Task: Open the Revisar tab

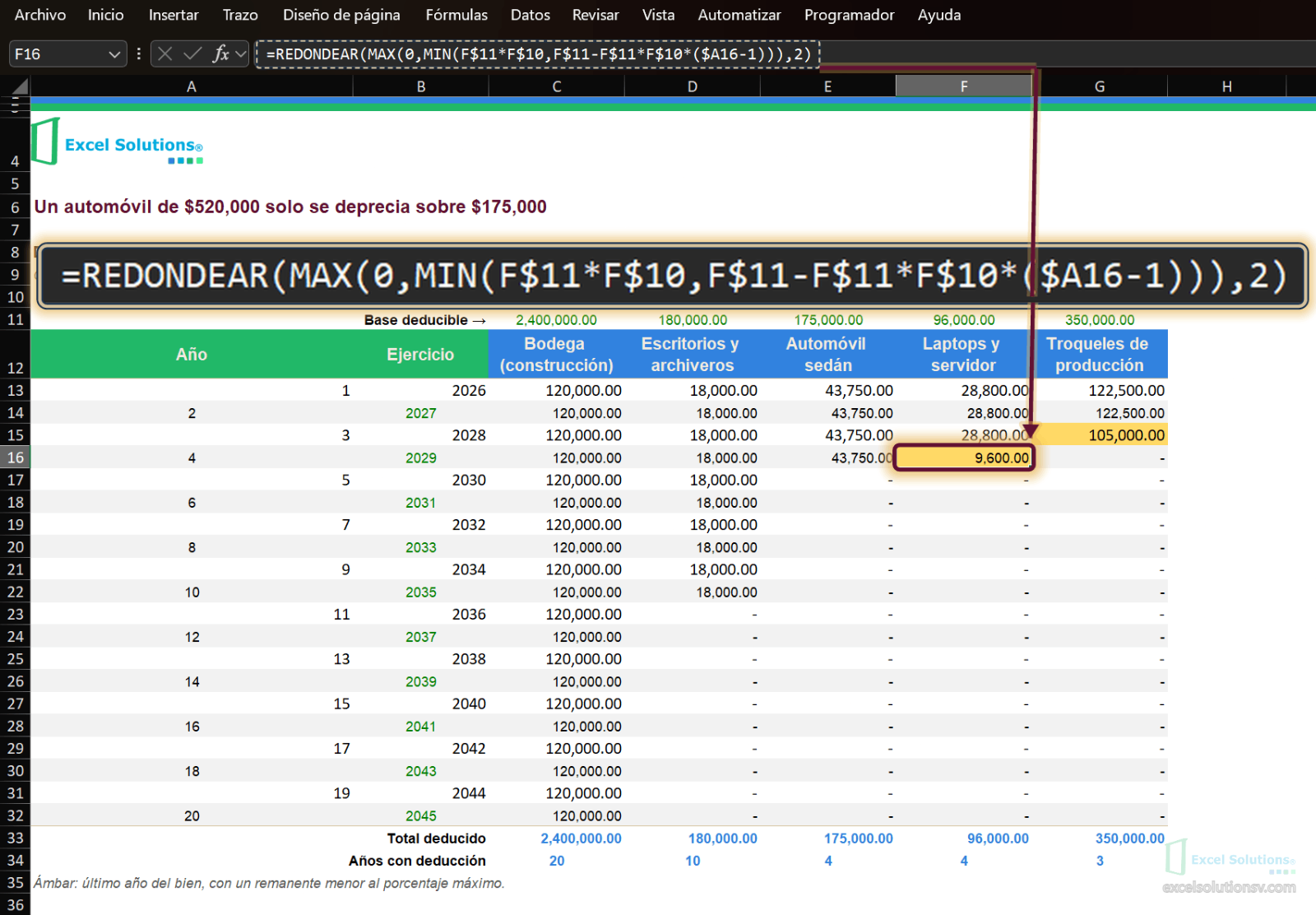Action: pos(595,15)
